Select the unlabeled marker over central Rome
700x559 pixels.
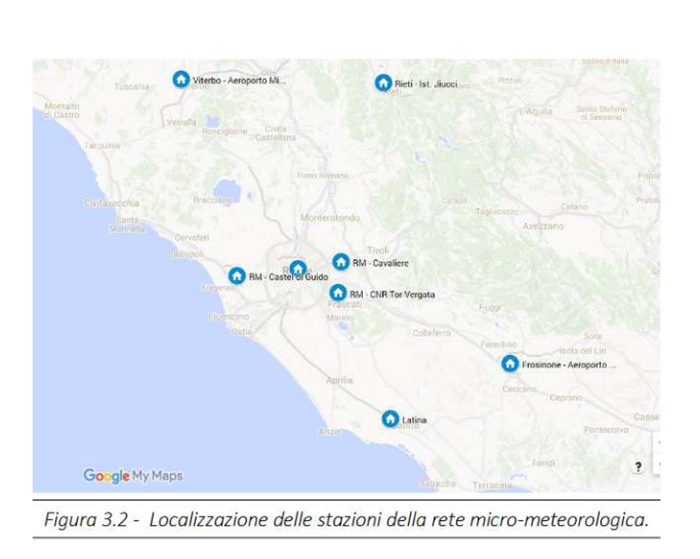[297, 269]
